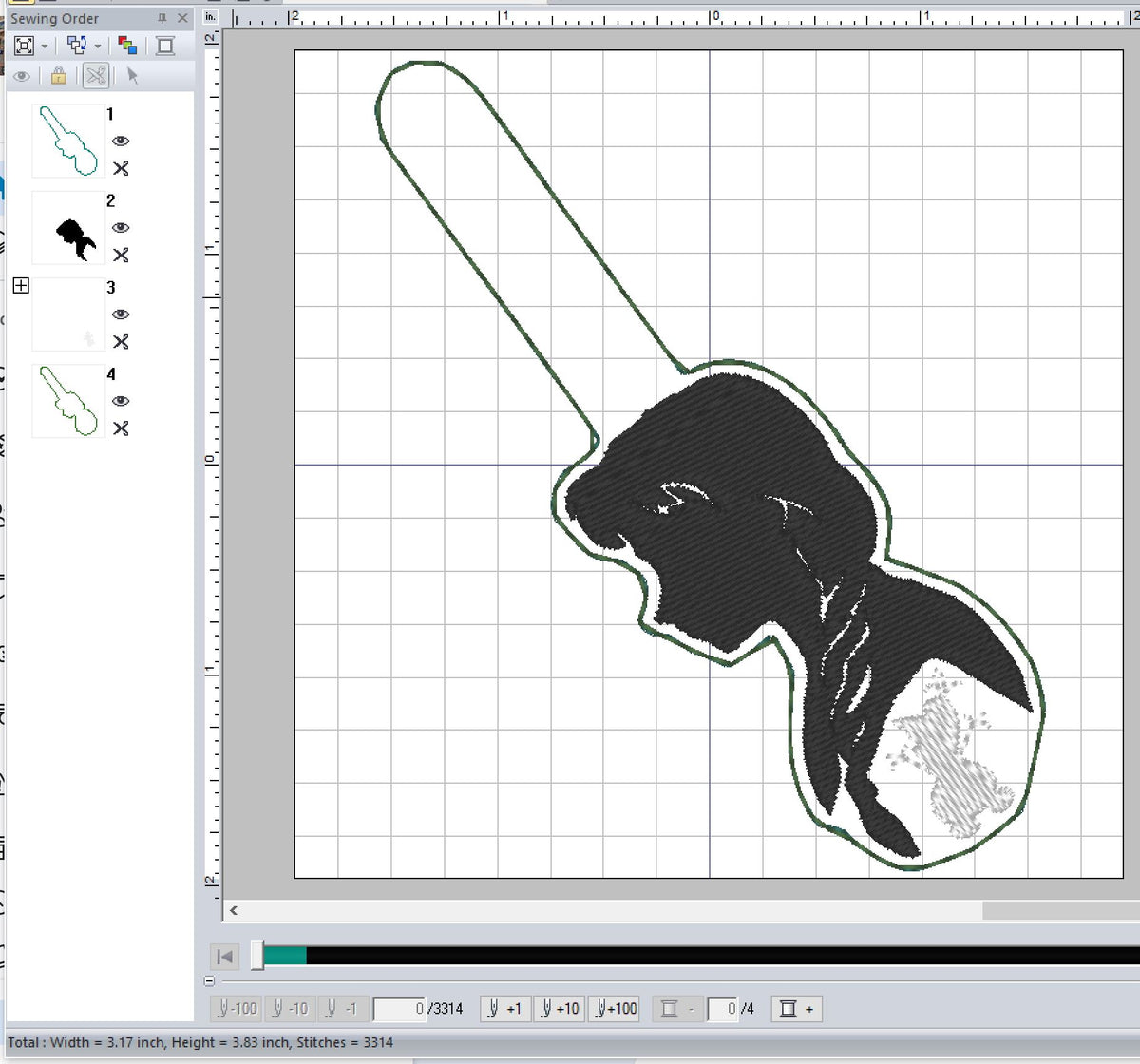Jump to next thread color with spool + button
This screenshot has height=1064, width=1140.
point(796,1009)
